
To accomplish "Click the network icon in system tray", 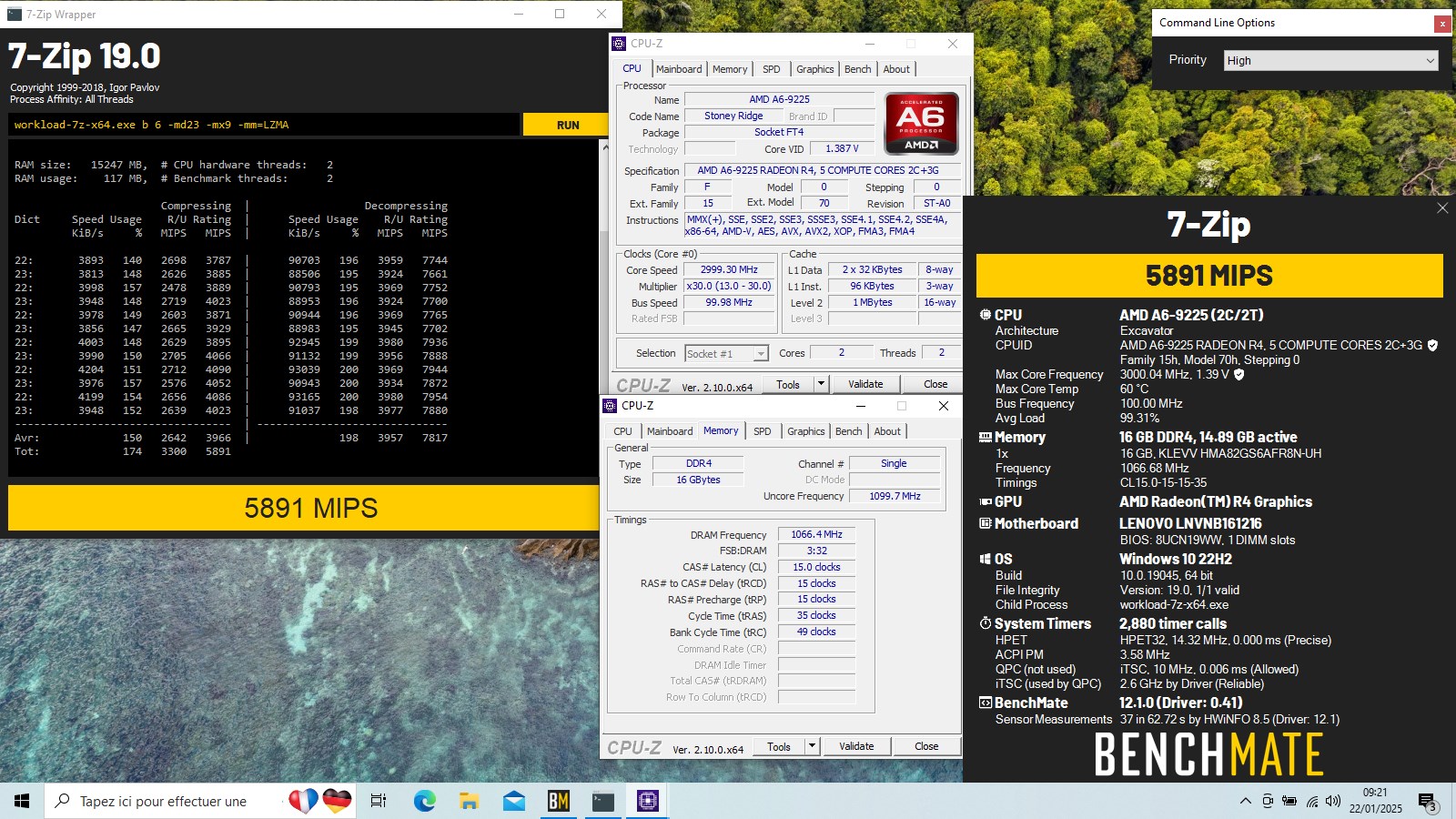I will (x=1311, y=801).
